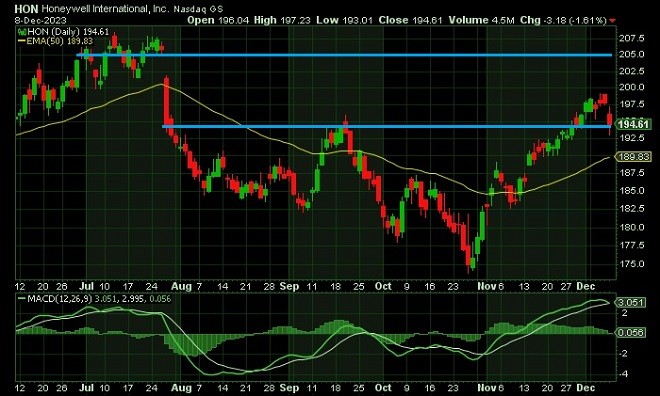Click the Aug label under the price panel
660x396 pixels.
click(x=181, y=286)
